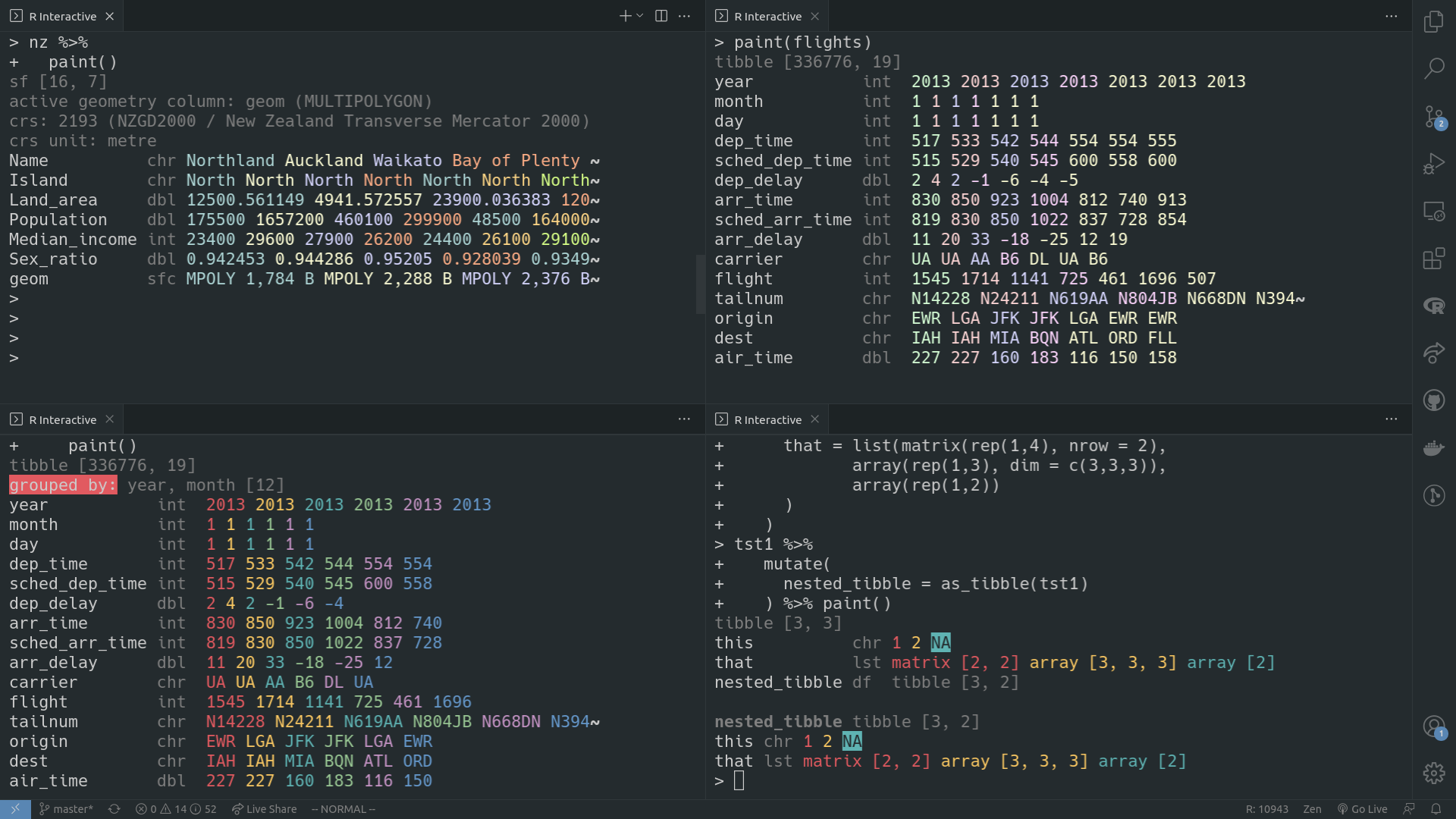This screenshot has width=1456, height=819.
Task: Show notifications via the bell icon
Action: tap(1436, 809)
